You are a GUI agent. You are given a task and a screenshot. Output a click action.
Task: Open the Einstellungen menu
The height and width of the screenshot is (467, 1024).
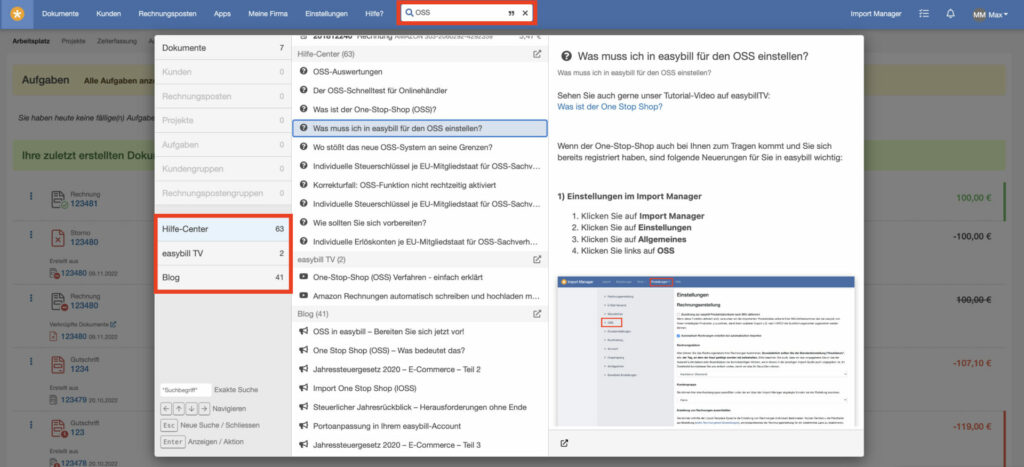coord(327,13)
